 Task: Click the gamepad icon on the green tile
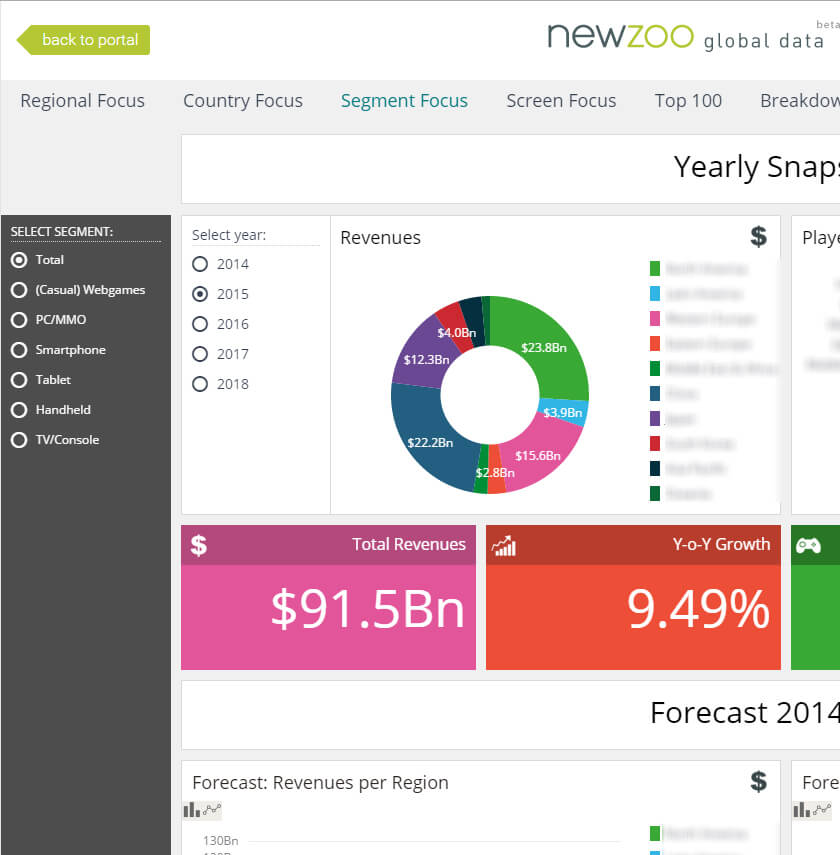click(x=808, y=545)
